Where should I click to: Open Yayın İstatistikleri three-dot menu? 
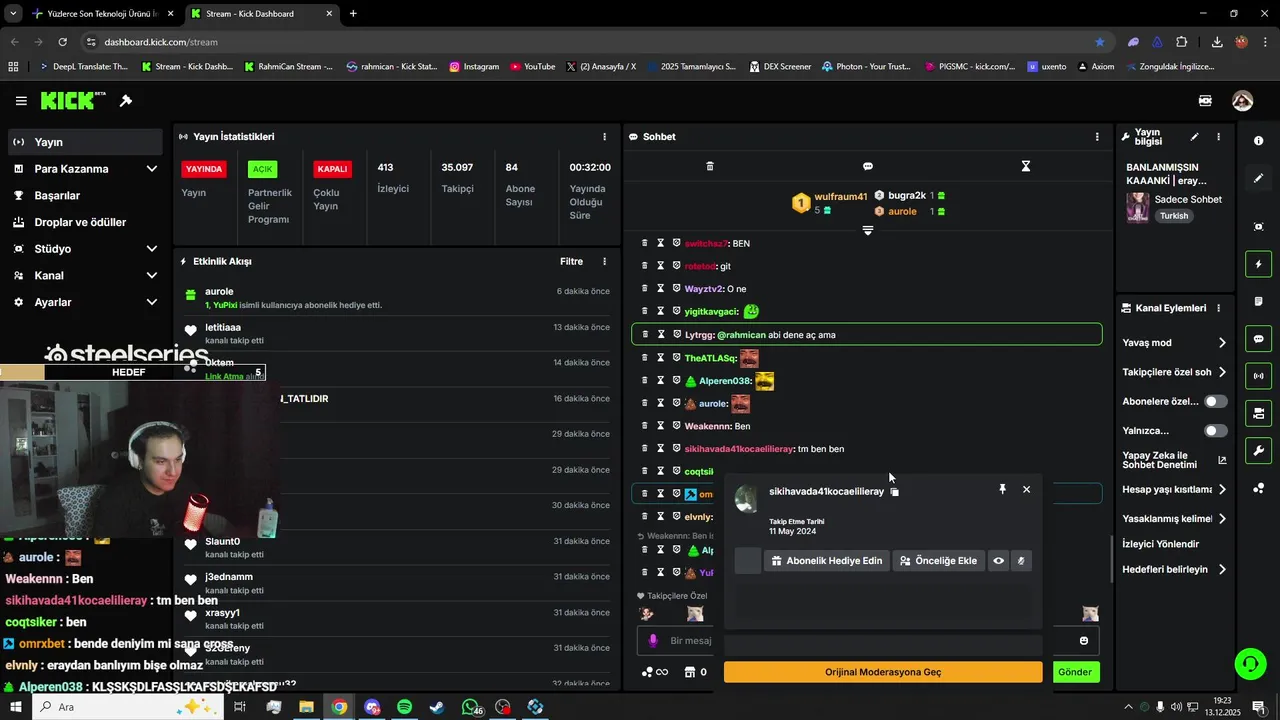[604, 137]
